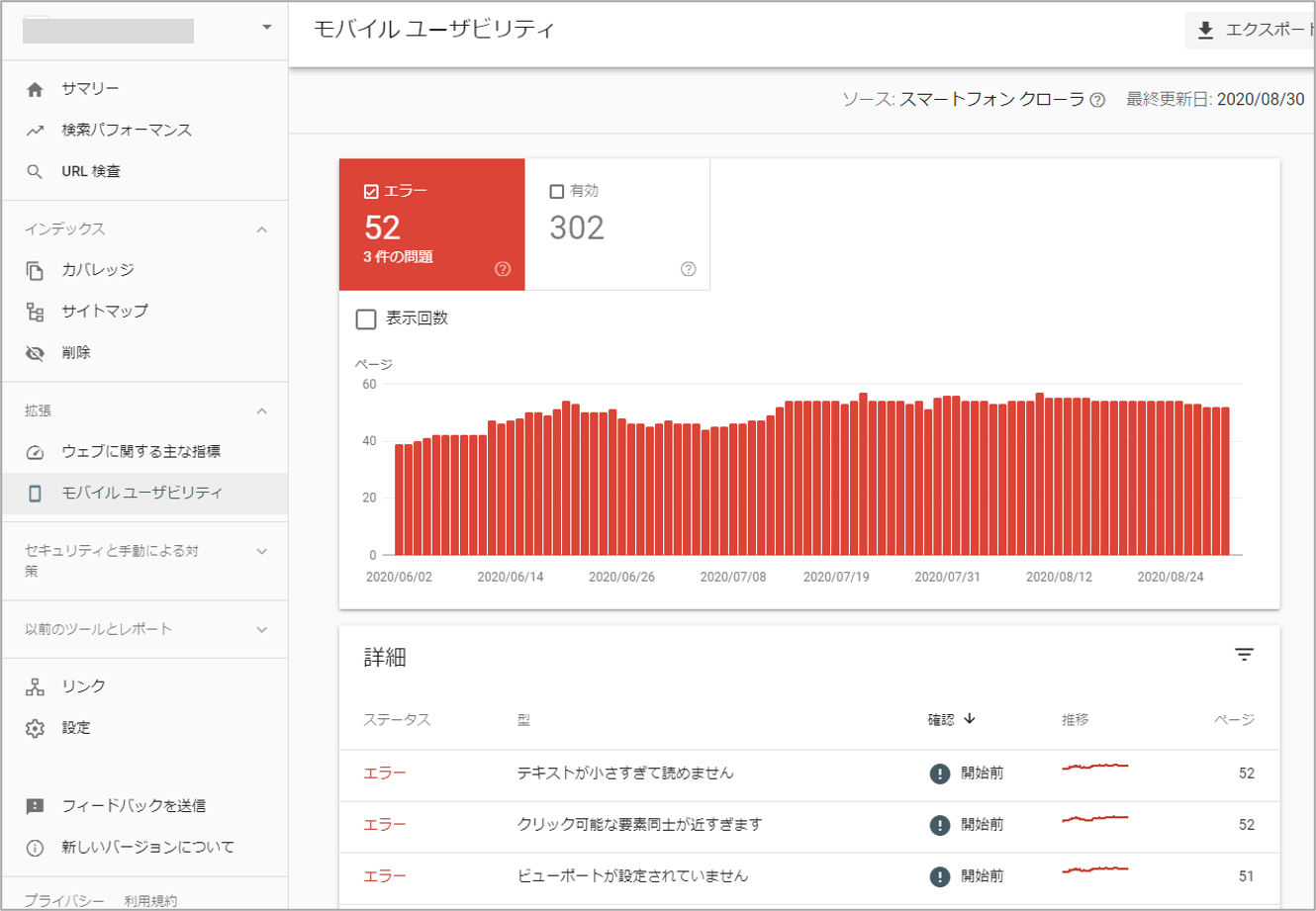This screenshot has height=911, width=1316.
Task: Open ビューポートが設定されていません row
Action: [809, 876]
